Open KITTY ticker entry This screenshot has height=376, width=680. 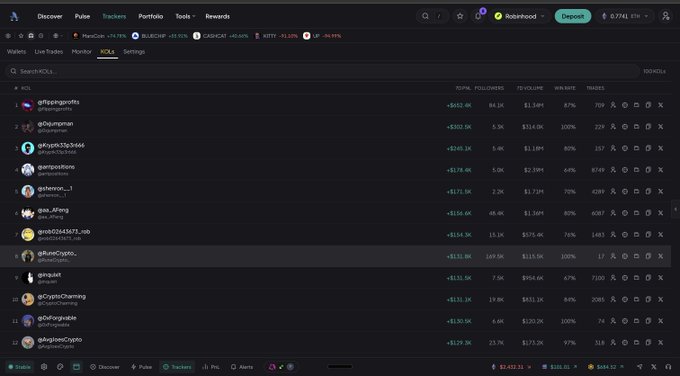276,36
